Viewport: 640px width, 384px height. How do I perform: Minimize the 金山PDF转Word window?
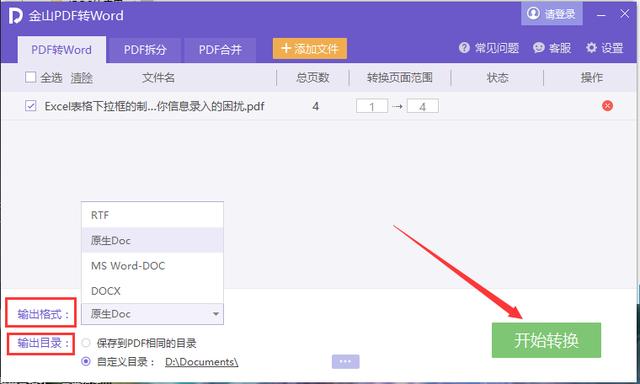[x=601, y=15]
